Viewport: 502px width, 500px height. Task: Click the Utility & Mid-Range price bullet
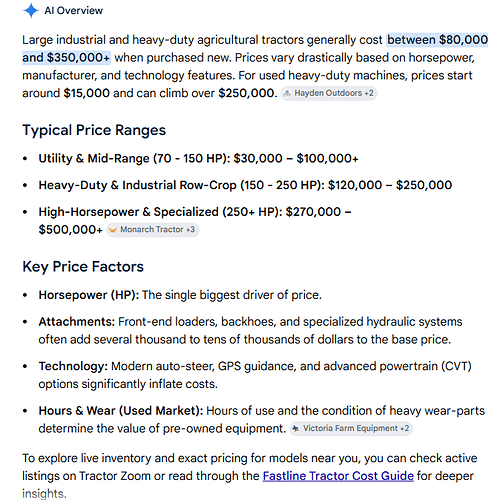[x=198, y=158]
